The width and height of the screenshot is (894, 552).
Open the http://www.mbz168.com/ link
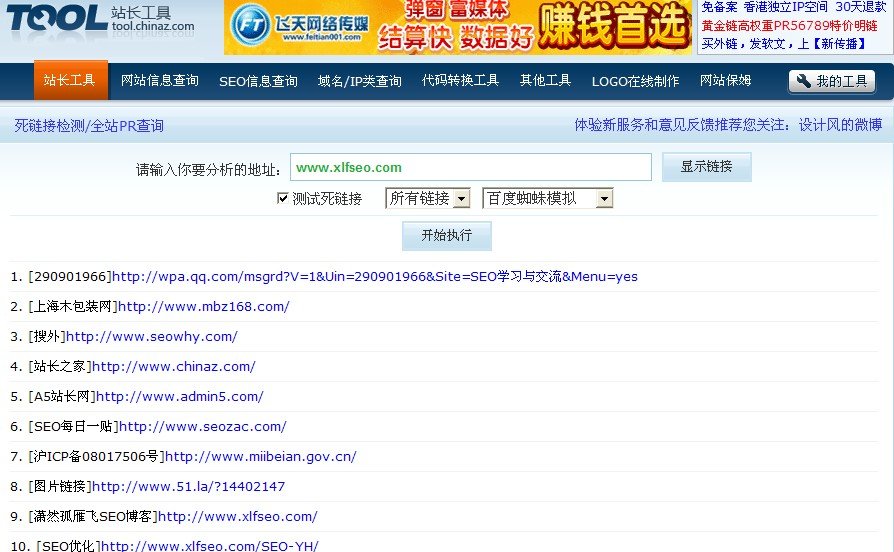204,307
